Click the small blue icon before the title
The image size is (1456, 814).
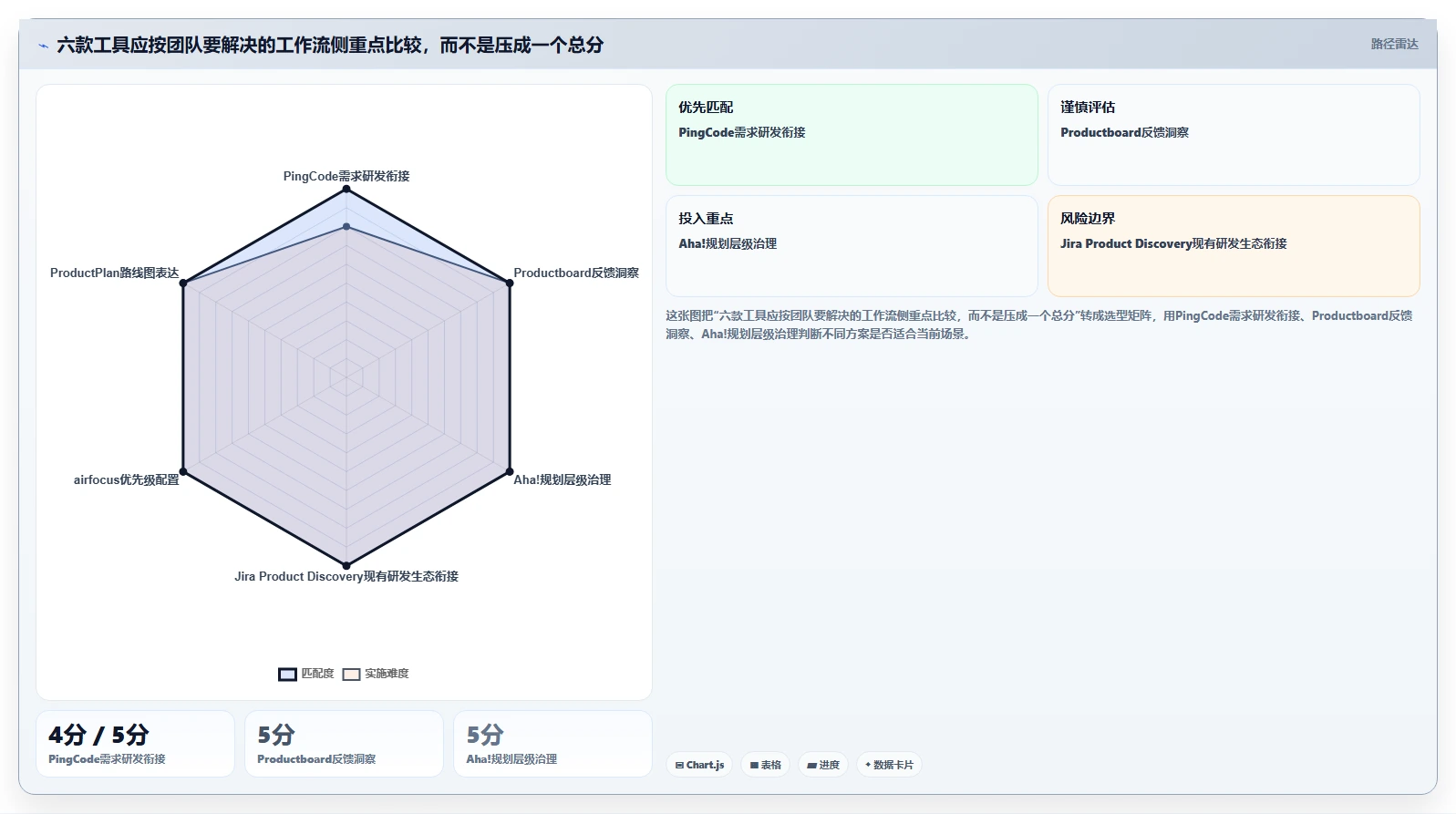[x=43, y=46]
